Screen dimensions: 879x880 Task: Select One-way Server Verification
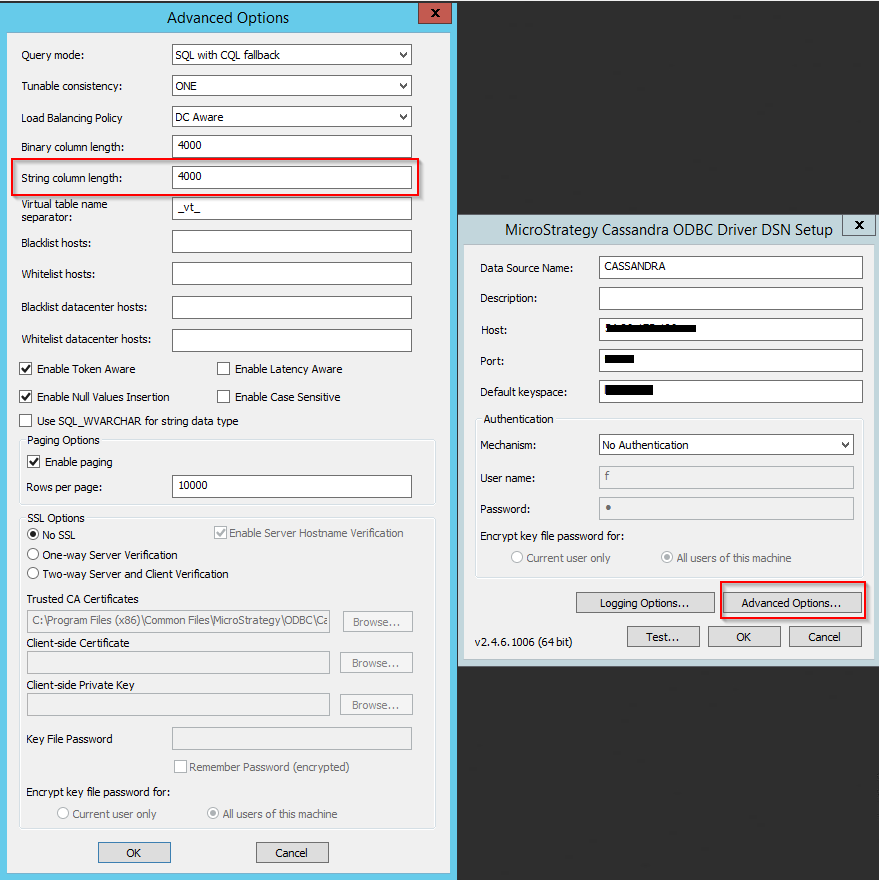point(32,554)
